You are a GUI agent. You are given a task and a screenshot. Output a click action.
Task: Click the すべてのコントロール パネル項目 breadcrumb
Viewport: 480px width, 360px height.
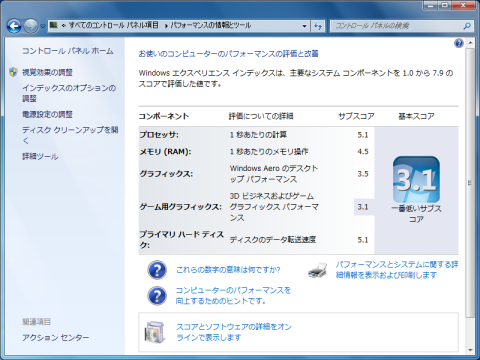113,25
